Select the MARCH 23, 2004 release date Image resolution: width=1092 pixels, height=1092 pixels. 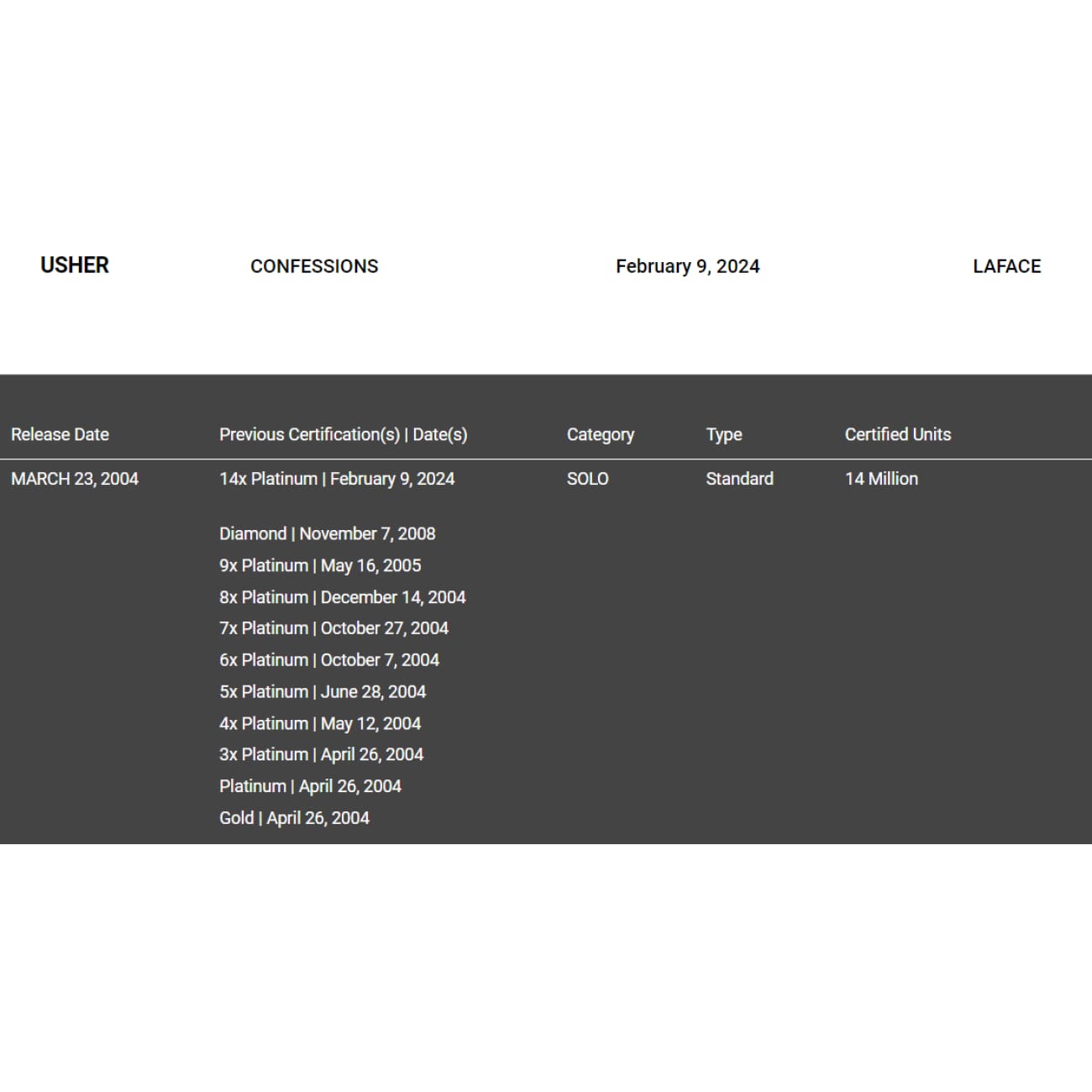[x=75, y=479]
